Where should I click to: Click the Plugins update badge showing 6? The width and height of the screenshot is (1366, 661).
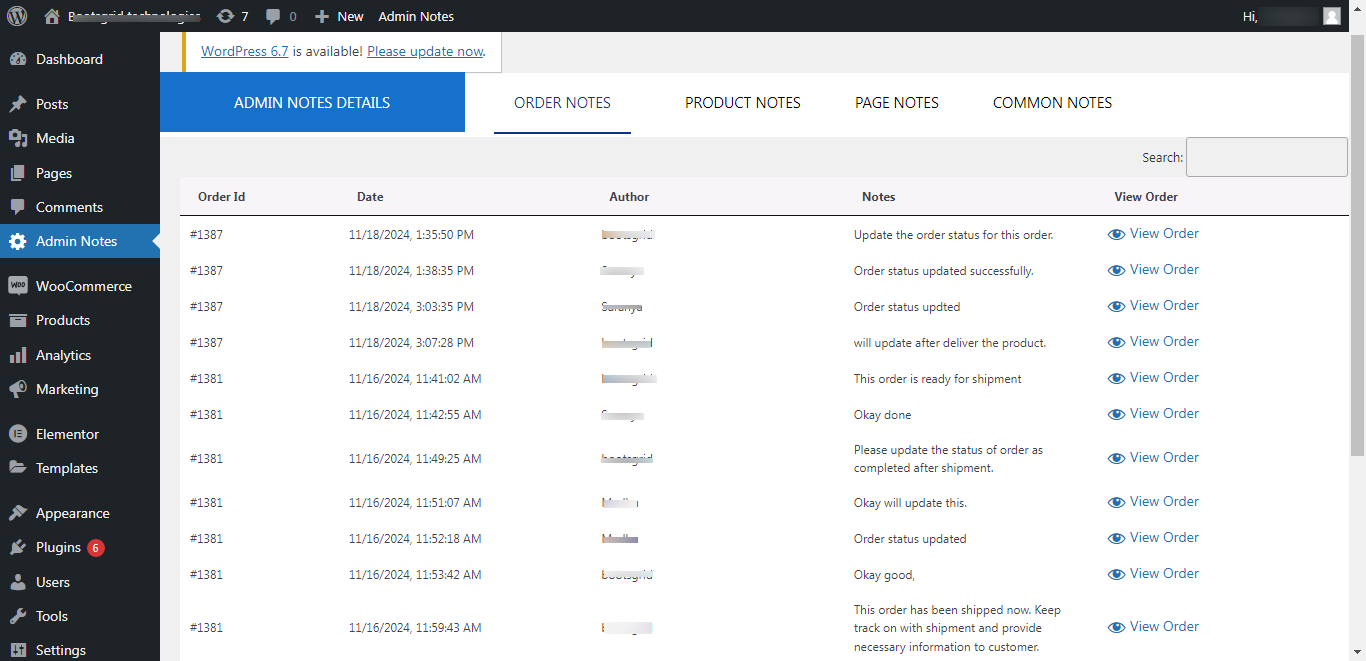95,547
